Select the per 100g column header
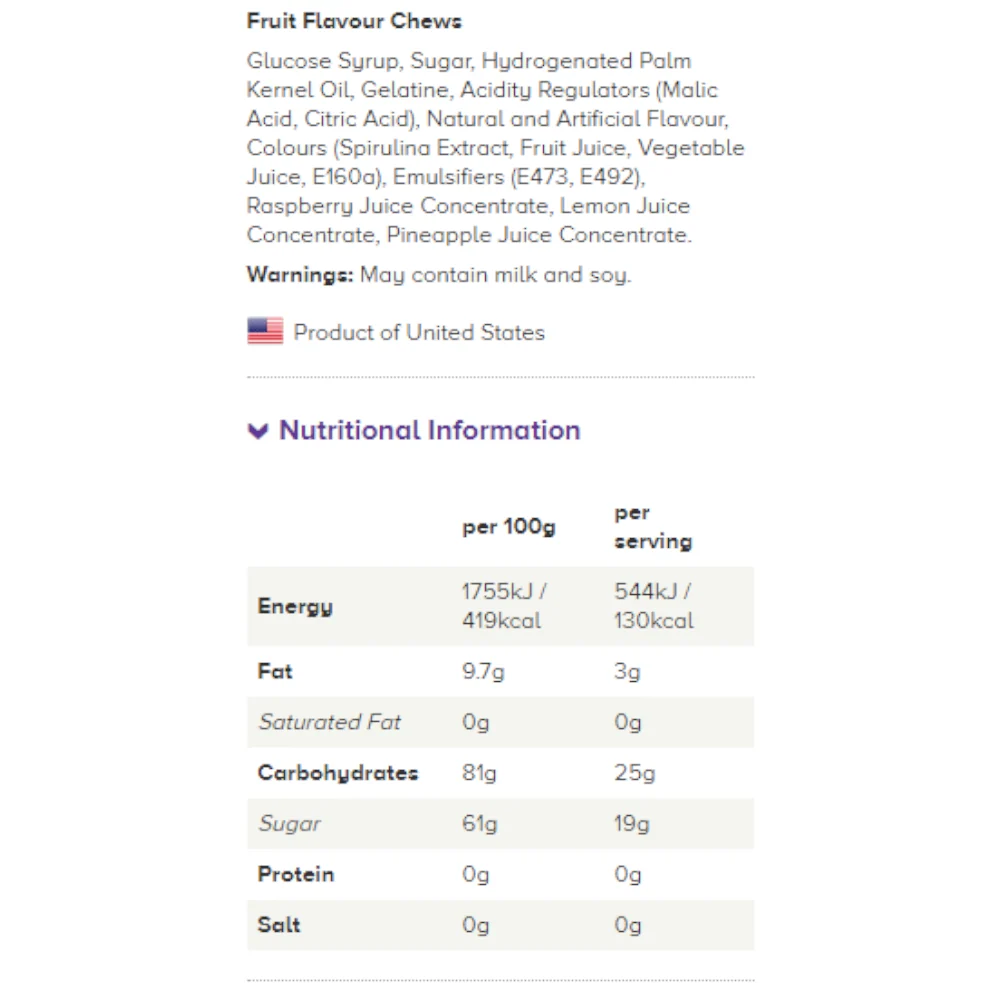The height and width of the screenshot is (1000, 1000). (509, 527)
